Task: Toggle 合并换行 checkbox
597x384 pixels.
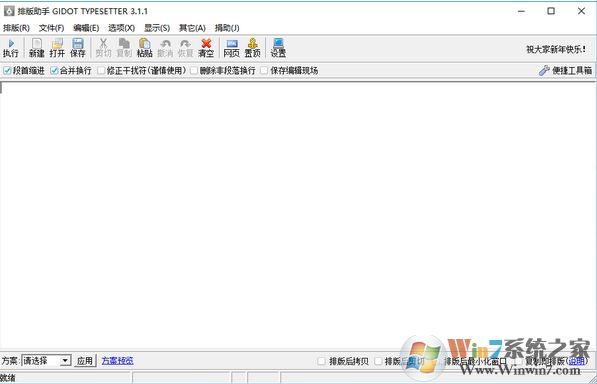Action: (x=54, y=70)
